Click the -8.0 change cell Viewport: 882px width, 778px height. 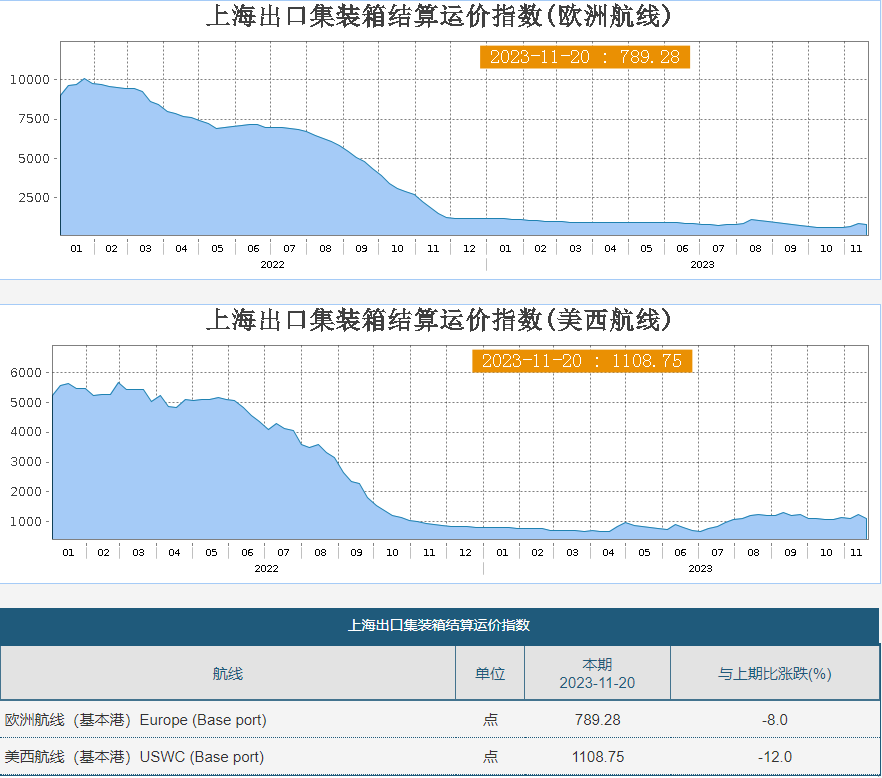point(775,719)
